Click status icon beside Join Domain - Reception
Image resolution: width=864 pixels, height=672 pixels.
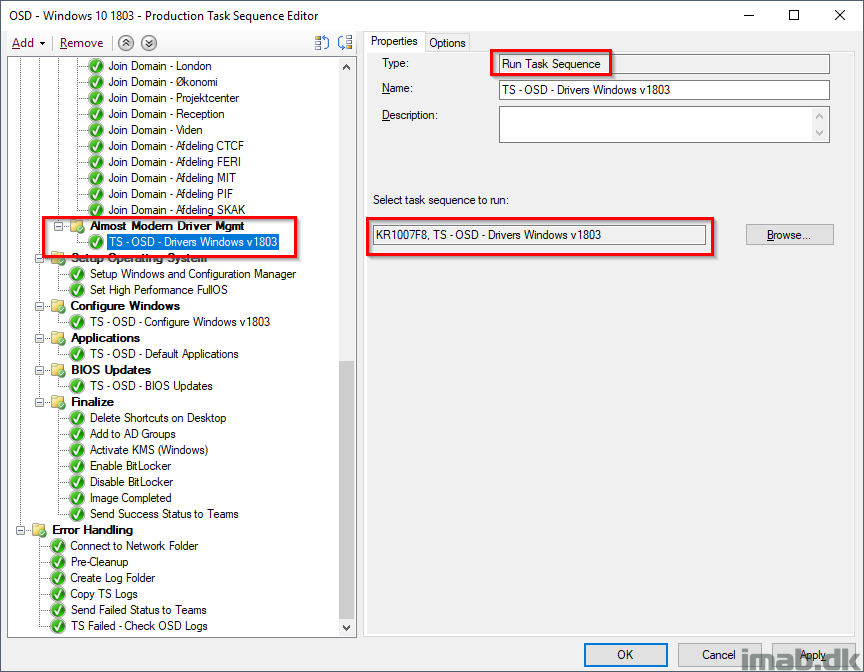(96, 114)
